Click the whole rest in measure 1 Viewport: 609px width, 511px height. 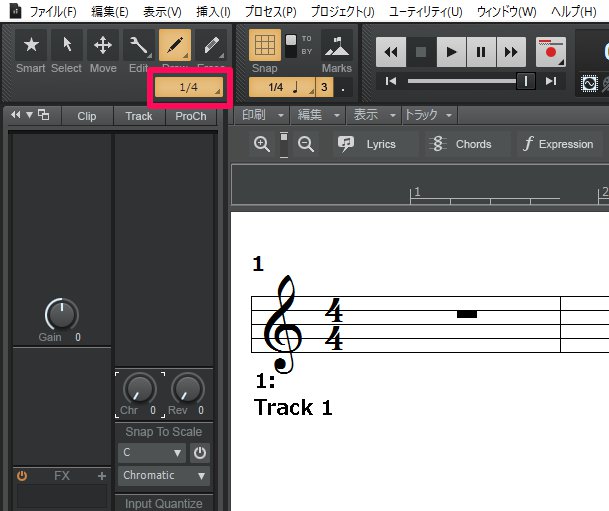click(x=467, y=314)
